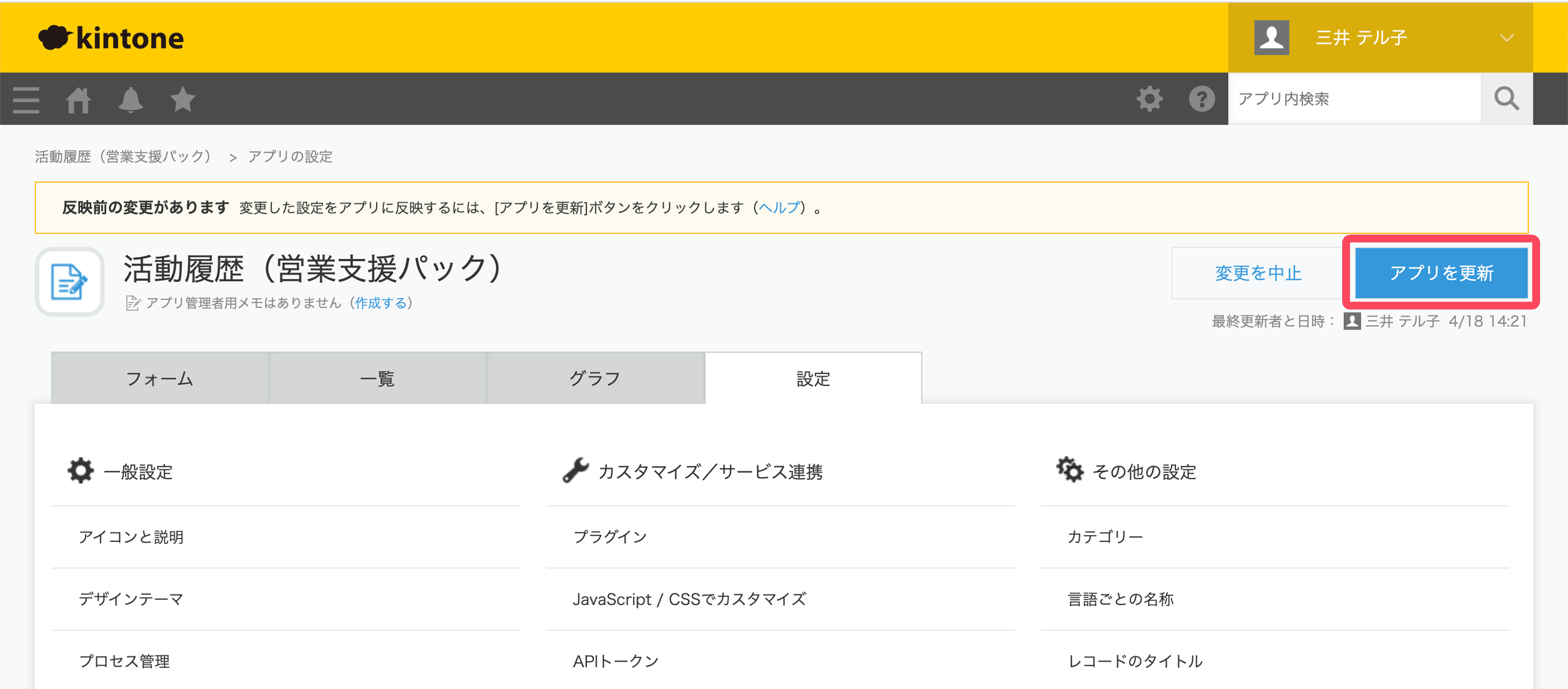Image resolution: width=1568 pixels, height=689 pixels.
Task: Click 一般設定 gear icon
Action: (x=80, y=471)
